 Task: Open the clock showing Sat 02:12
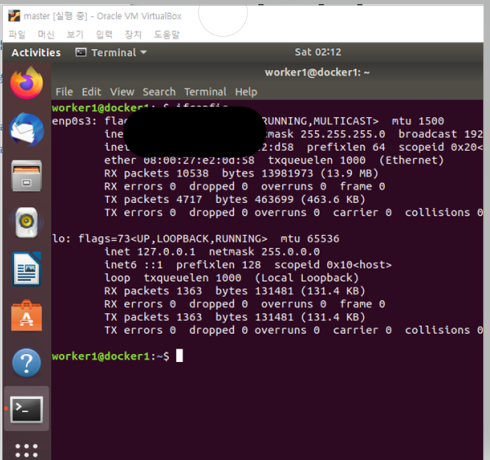point(318,52)
